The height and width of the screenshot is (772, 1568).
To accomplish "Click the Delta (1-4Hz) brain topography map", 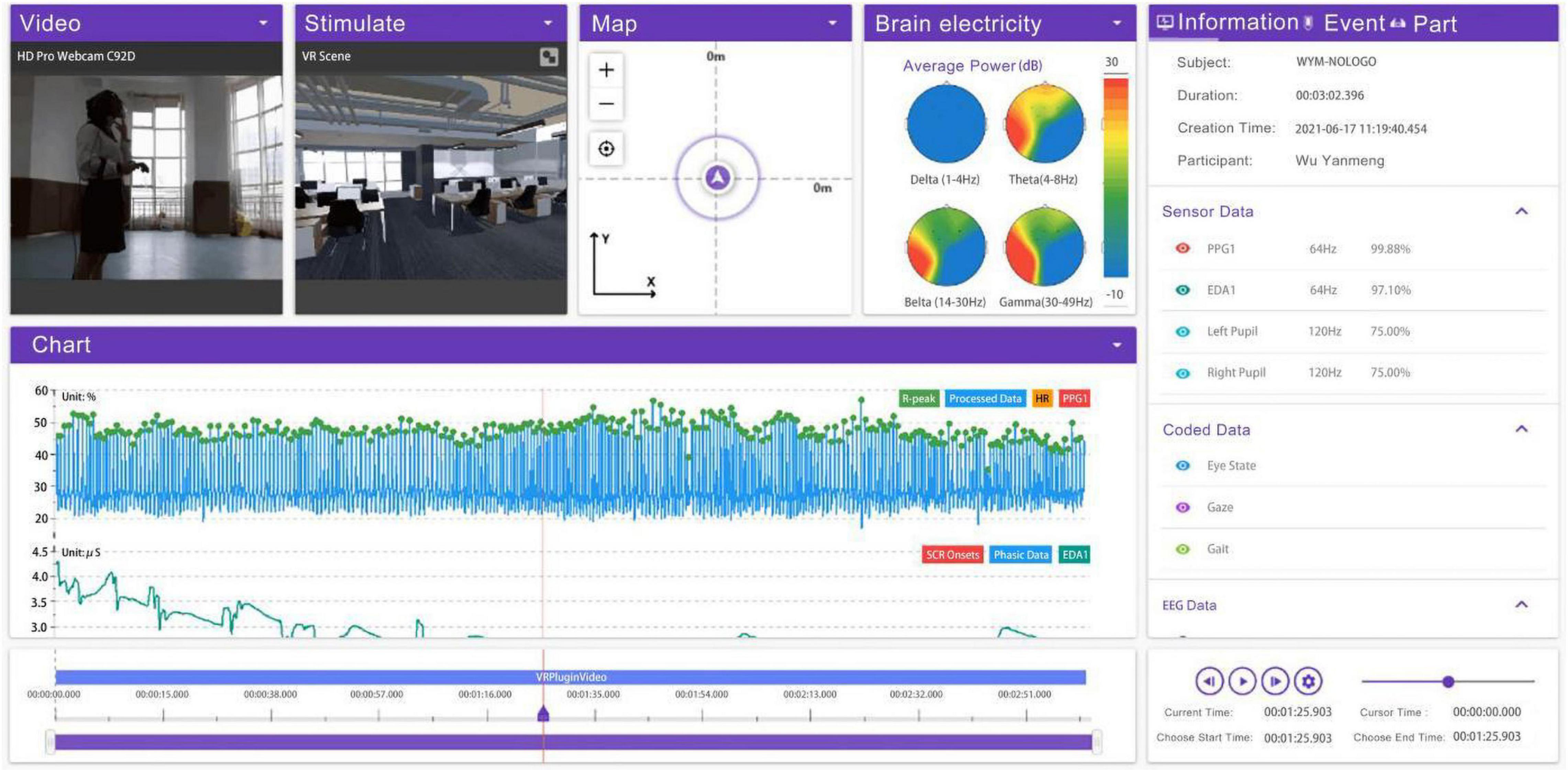I will 946,124.
